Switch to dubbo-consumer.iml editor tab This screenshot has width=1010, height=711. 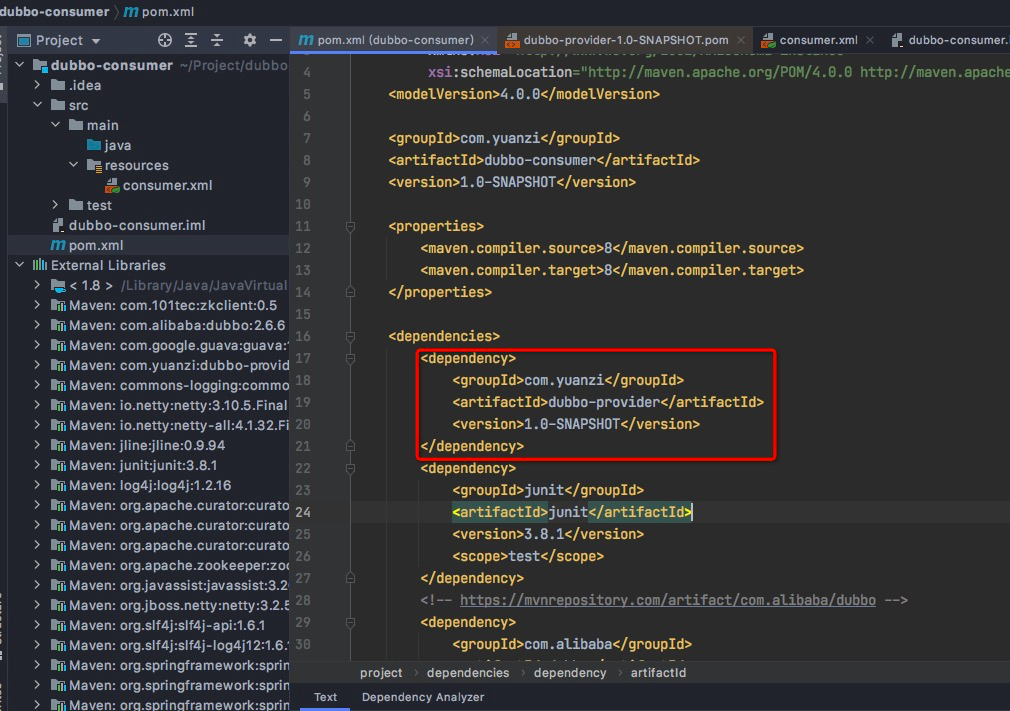pyautogui.click(x=951, y=40)
